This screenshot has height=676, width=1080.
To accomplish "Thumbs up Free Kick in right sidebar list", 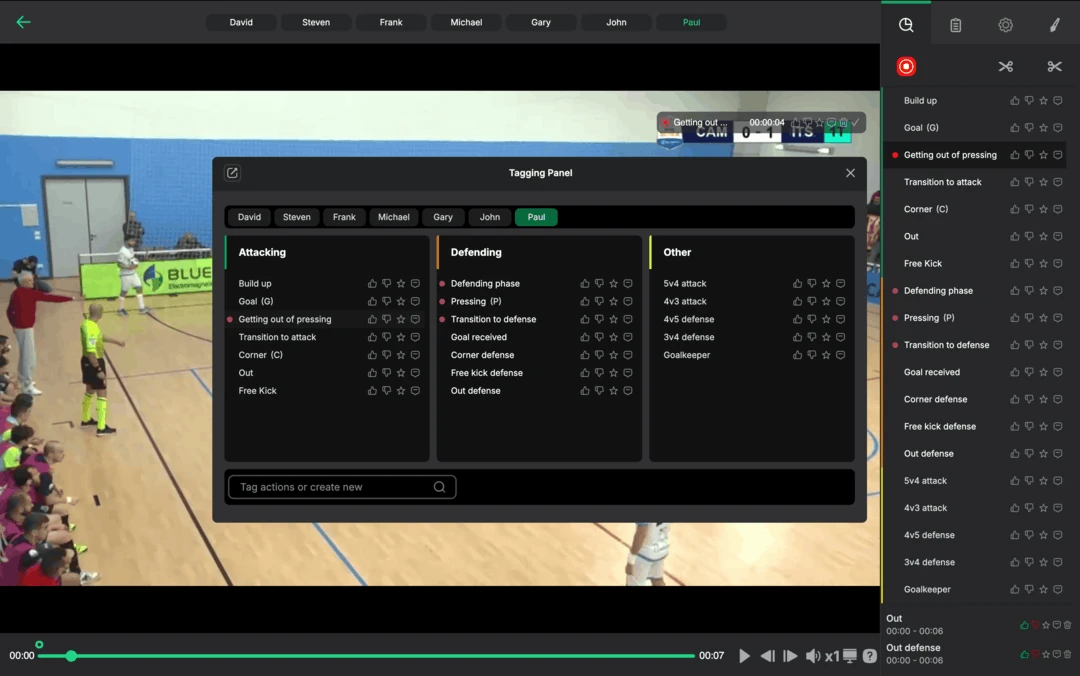I will 1015,263.
